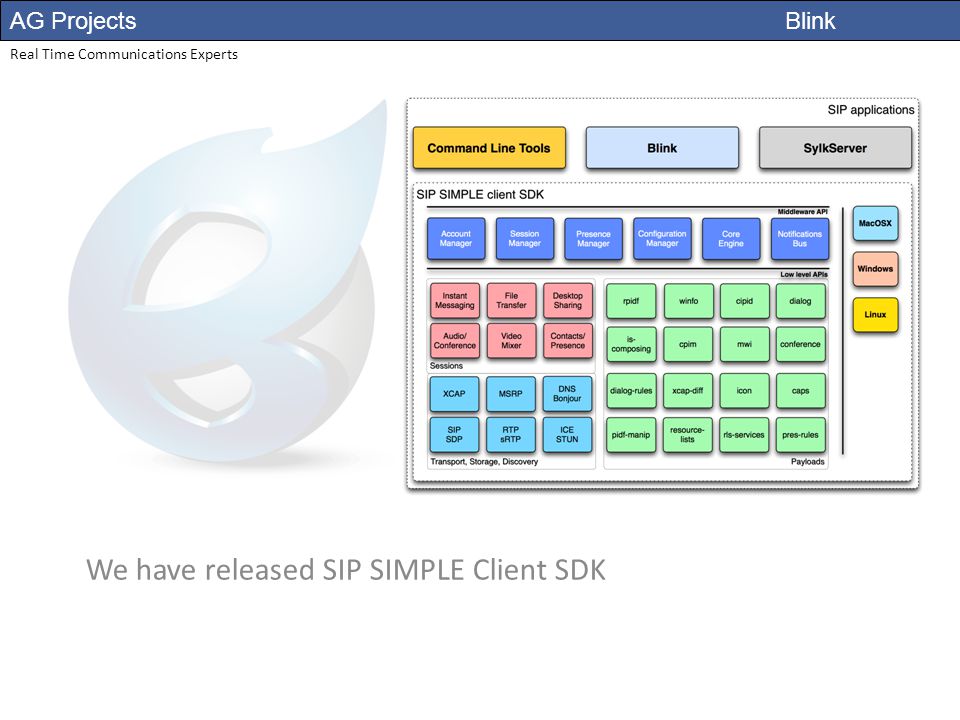The height and width of the screenshot is (720, 960).
Task: Click the DNS Bonjour block
Action: (x=567, y=394)
